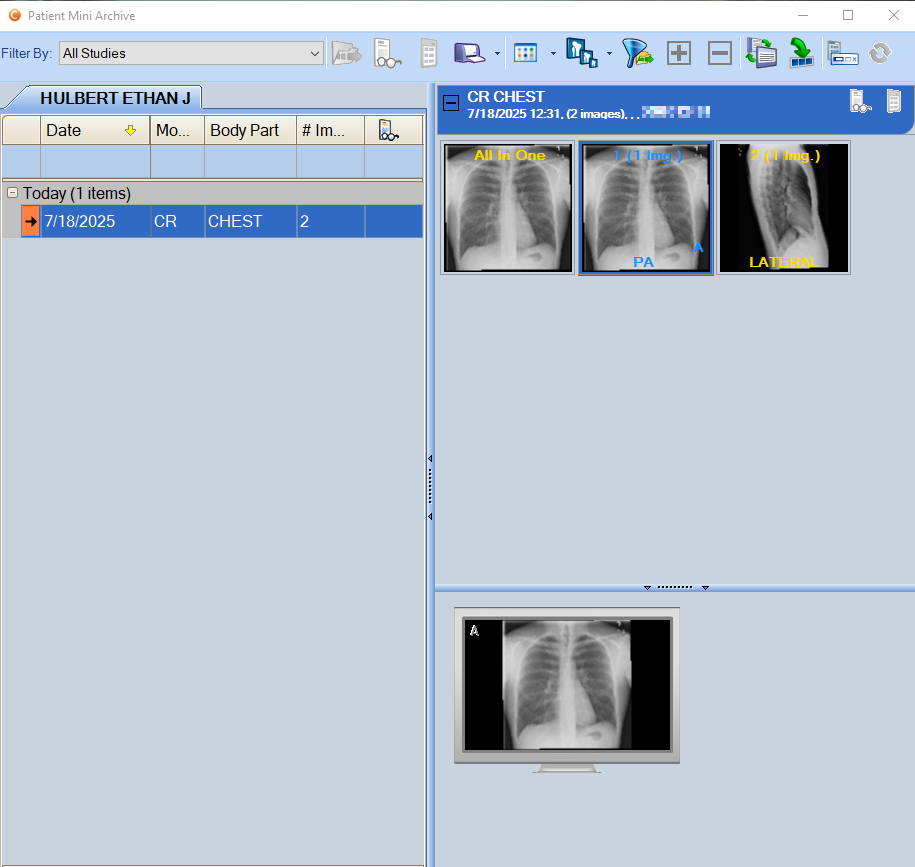Open the thumbnail size dropdown arrow
This screenshot has height=867, width=915.
[x=609, y=54]
